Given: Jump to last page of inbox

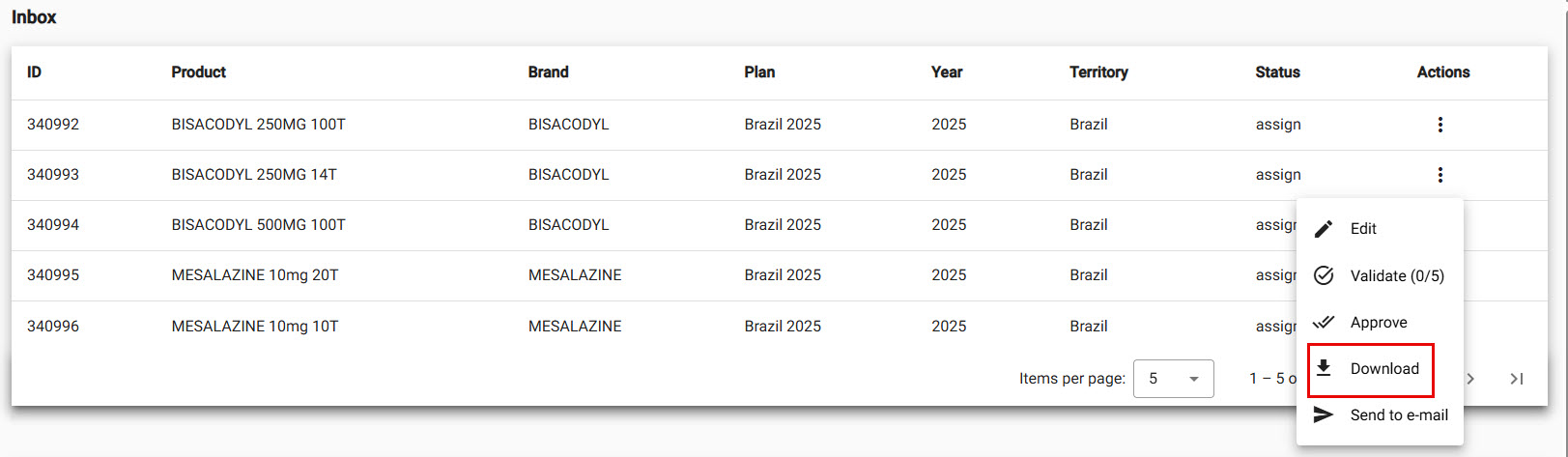Looking at the screenshot, I should (x=1517, y=379).
